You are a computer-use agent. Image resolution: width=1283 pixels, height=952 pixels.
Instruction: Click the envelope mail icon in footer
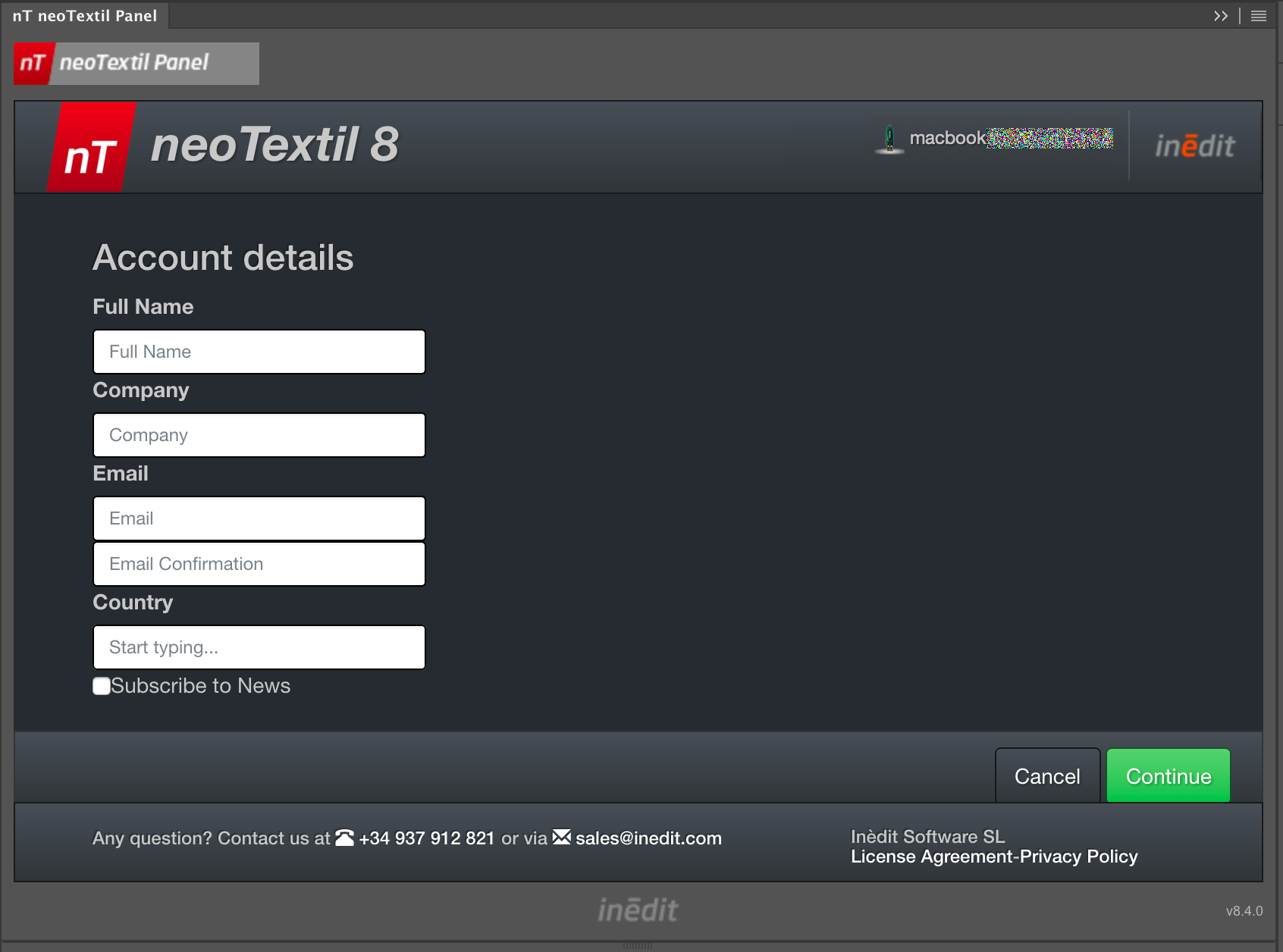pyautogui.click(x=561, y=837)
